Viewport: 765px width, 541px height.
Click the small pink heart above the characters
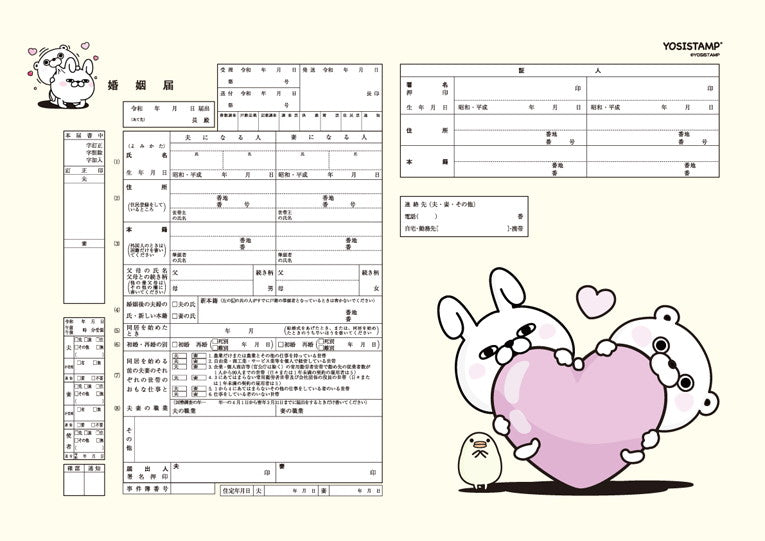[x=598, y=299]
